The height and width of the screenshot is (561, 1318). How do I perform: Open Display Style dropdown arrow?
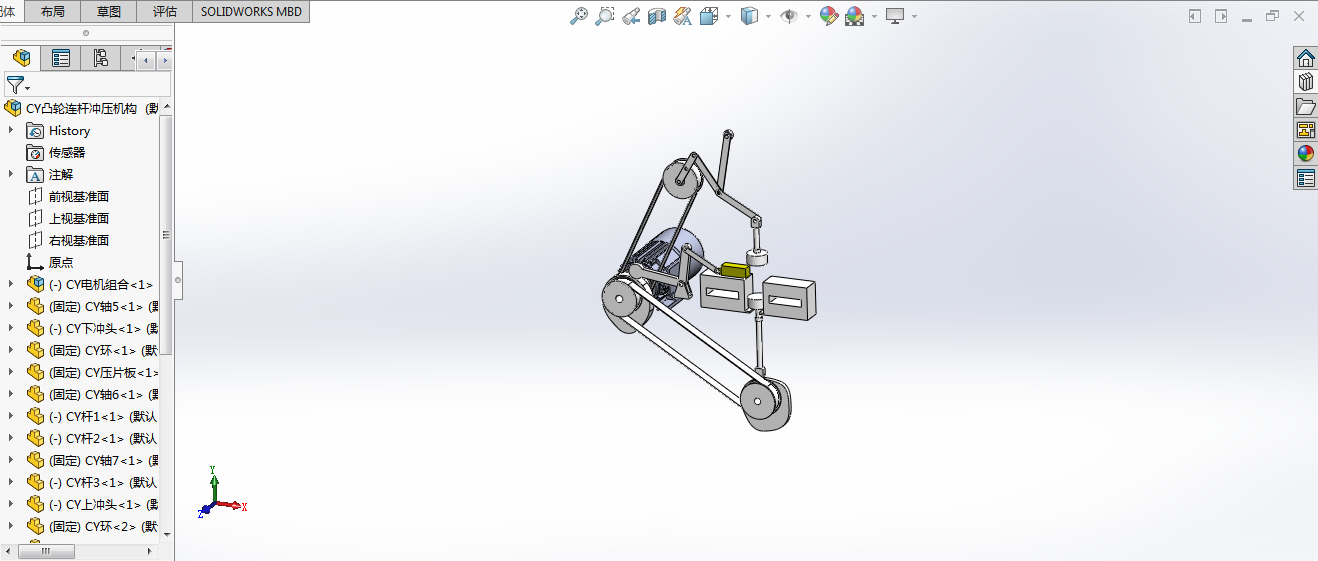(x=768, y=16)
